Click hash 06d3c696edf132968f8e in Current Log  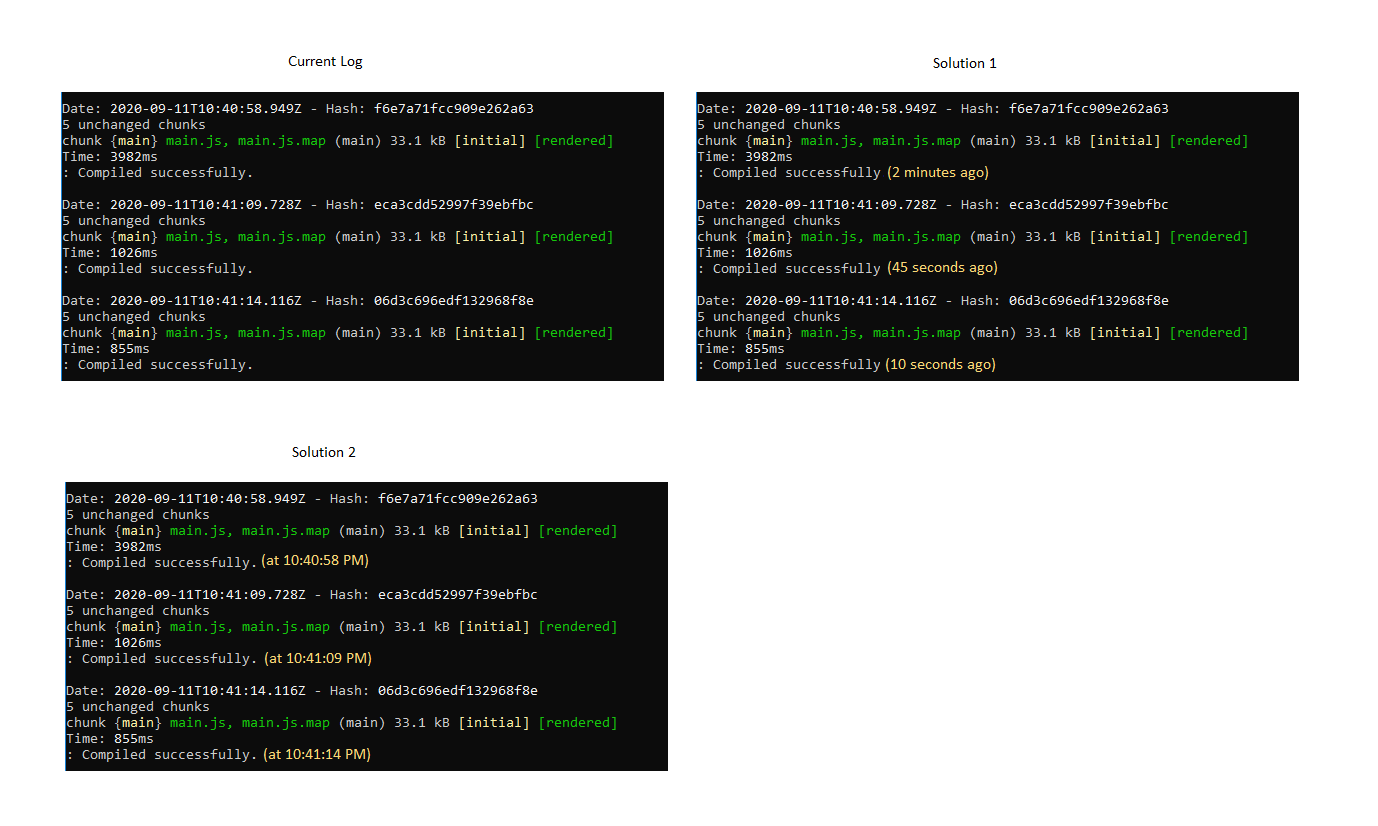tap(453, 300)
